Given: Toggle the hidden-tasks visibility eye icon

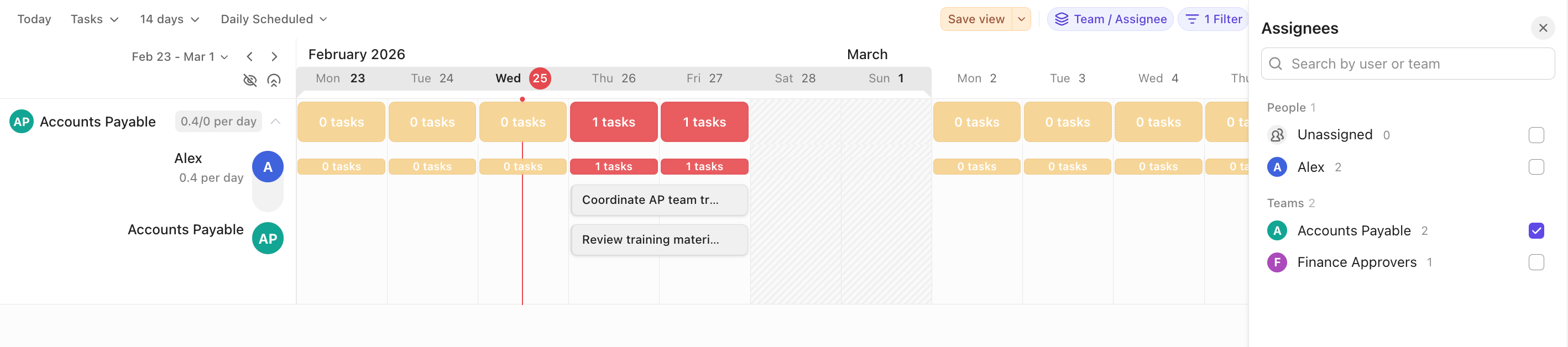Looking at the screenshot, I should [250, 80].
